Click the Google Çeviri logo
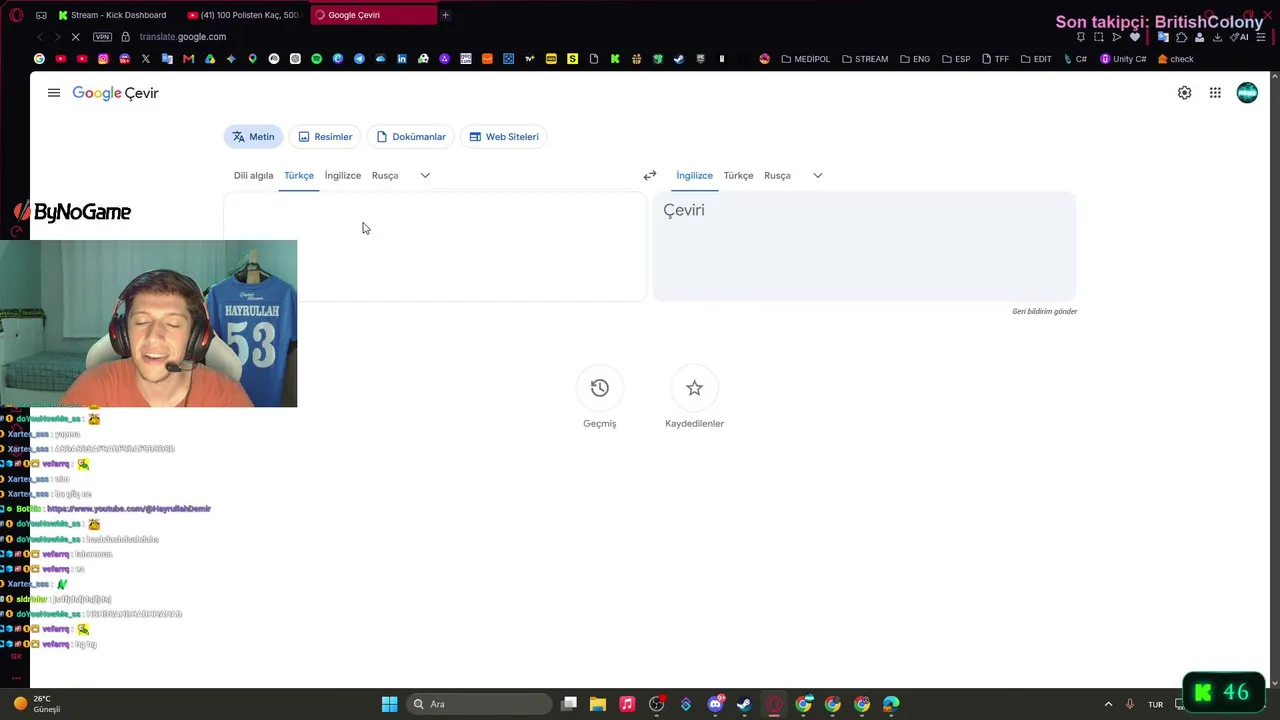 [115, 93]
